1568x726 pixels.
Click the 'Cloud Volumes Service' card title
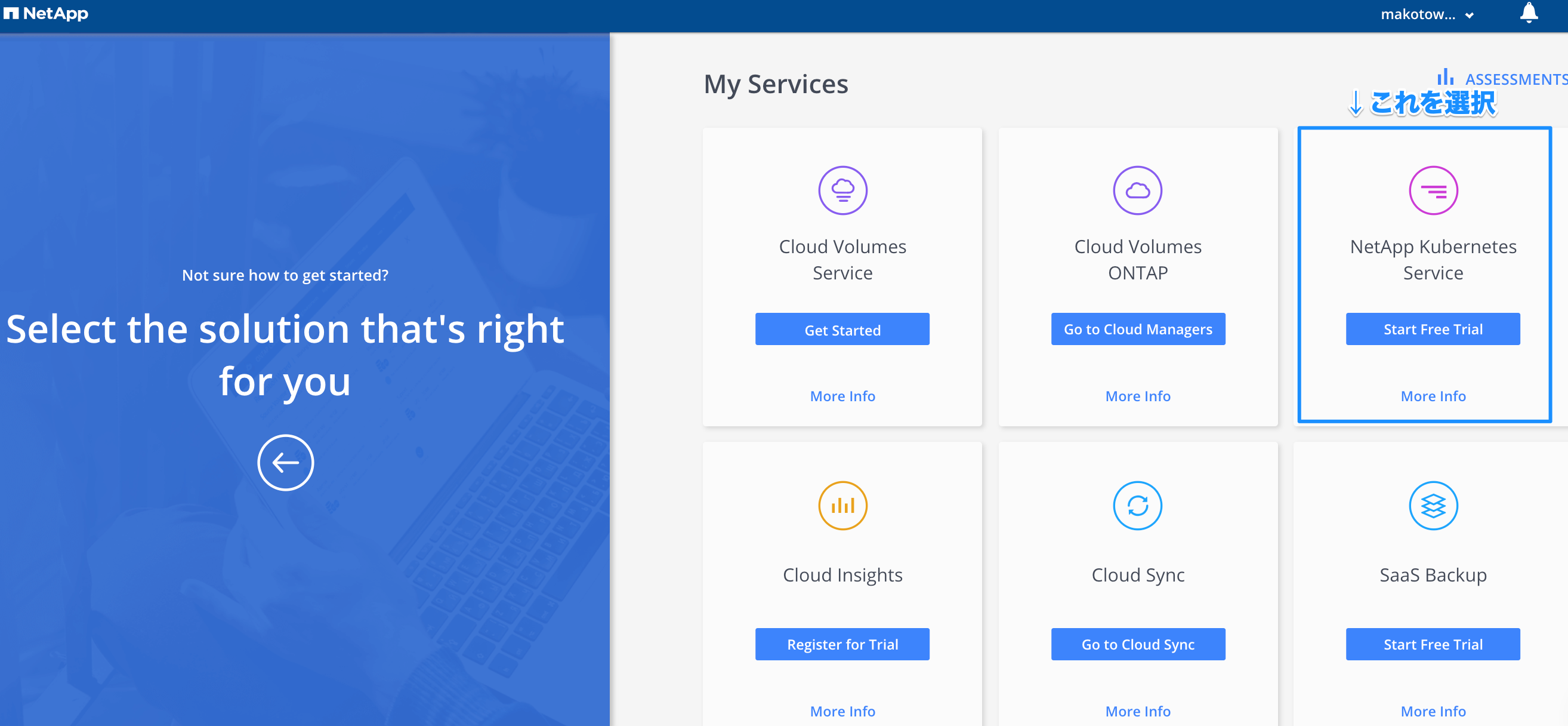point(842,260)
